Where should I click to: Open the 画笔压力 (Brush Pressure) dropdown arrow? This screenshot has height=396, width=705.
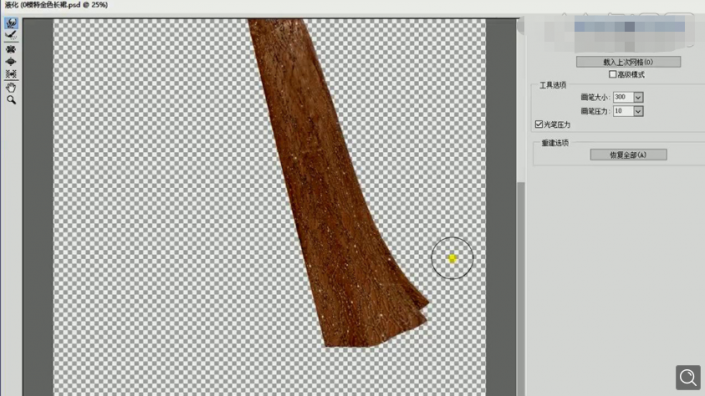[x=638, y=111]
